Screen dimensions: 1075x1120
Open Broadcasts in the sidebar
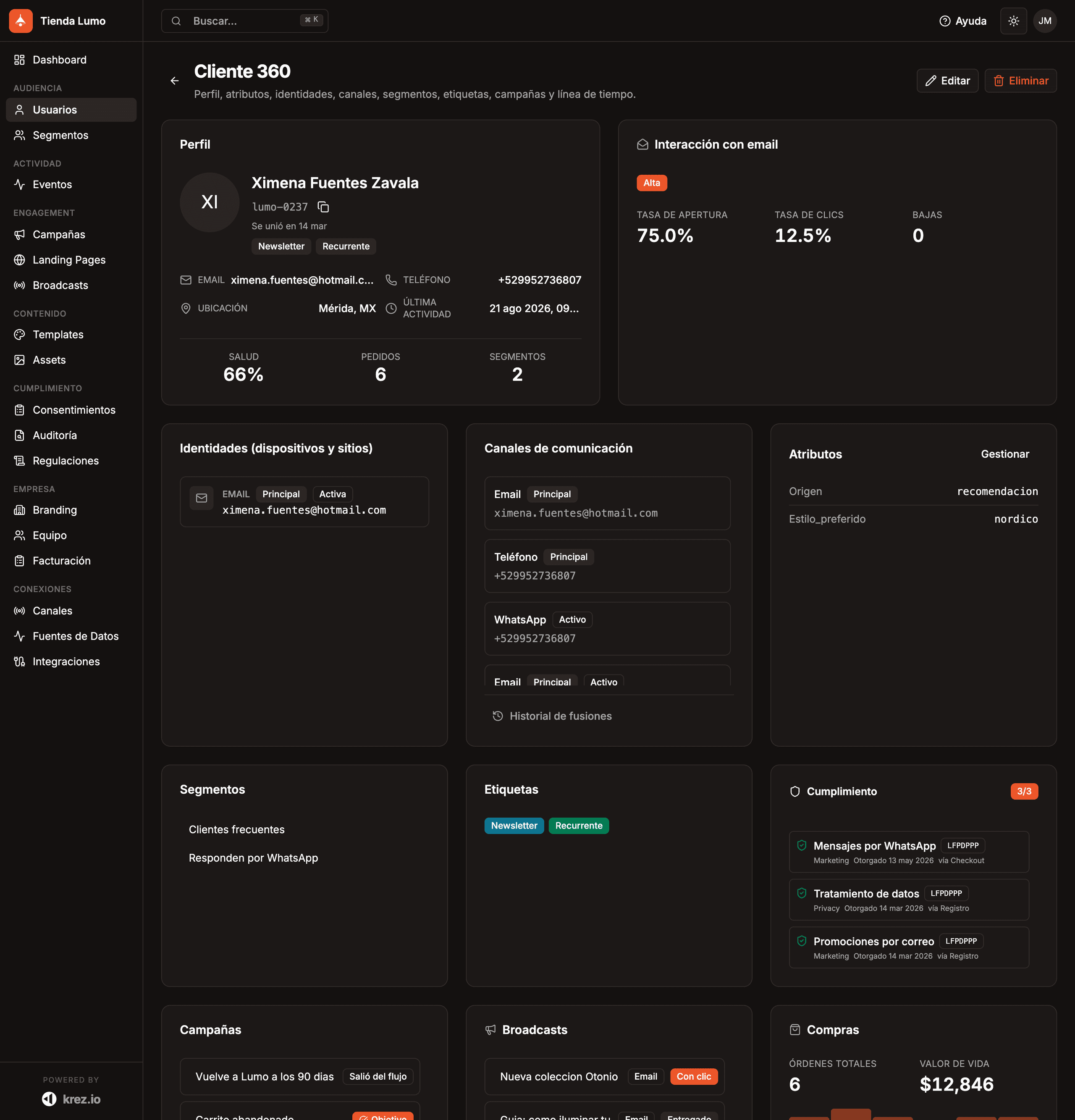coord(71,285)
